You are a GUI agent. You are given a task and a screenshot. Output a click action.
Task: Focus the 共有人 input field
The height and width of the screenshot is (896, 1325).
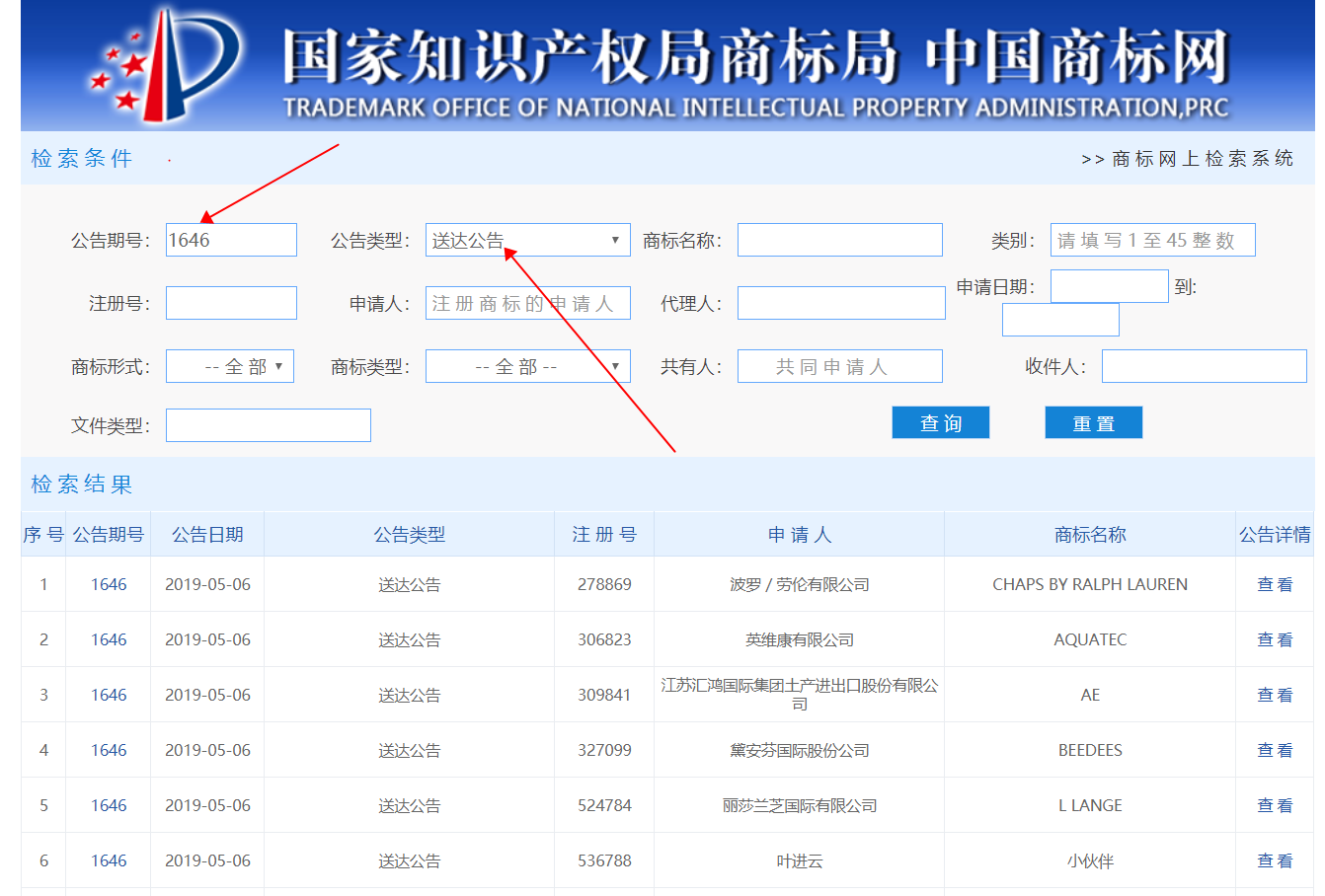coord(840,366)
